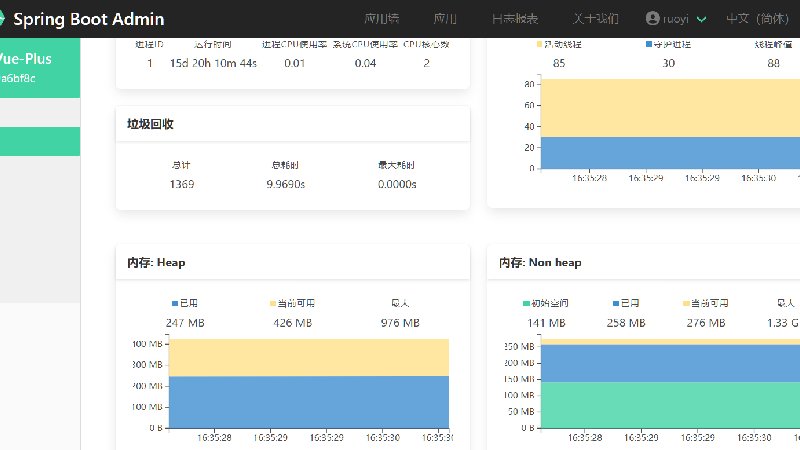Toggle the yellow 当前可用 legend in Non heap
The image size is (800, 450).
(x=686, y=303)
